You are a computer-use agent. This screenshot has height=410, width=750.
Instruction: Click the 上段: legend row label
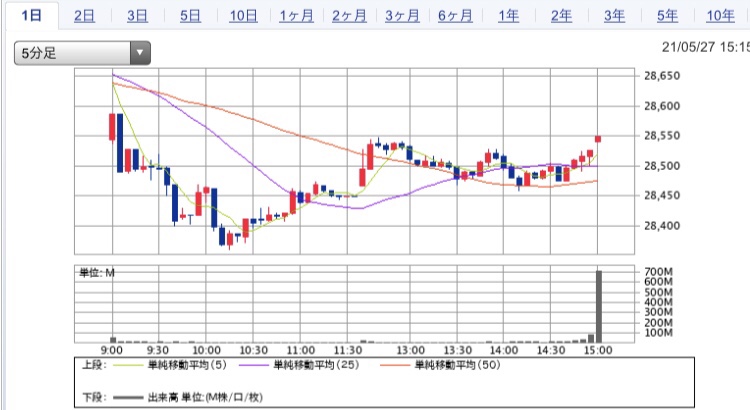click(x=94, y=365)
